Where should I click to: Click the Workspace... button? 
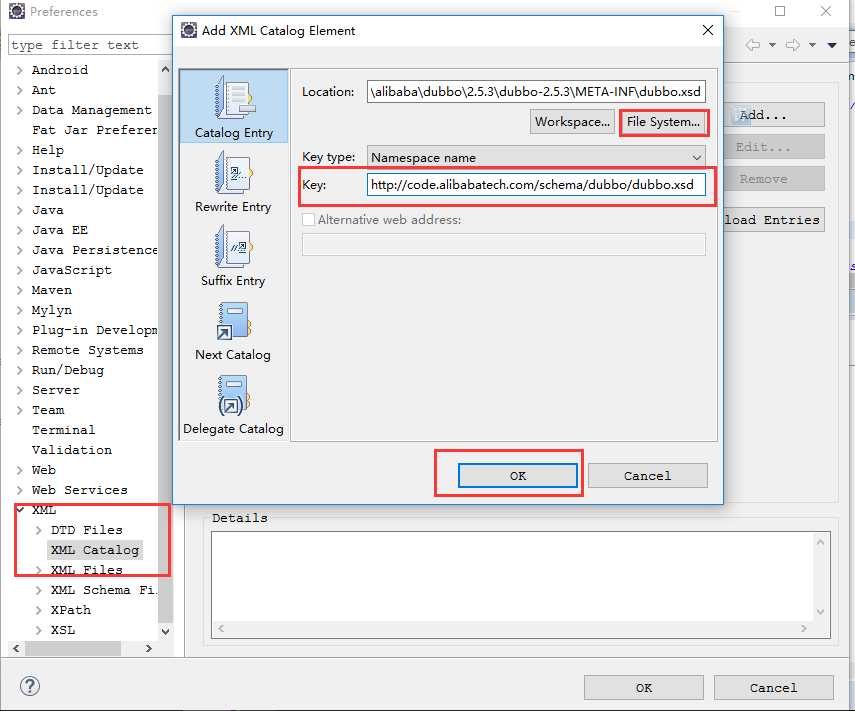tap(572, 122)
